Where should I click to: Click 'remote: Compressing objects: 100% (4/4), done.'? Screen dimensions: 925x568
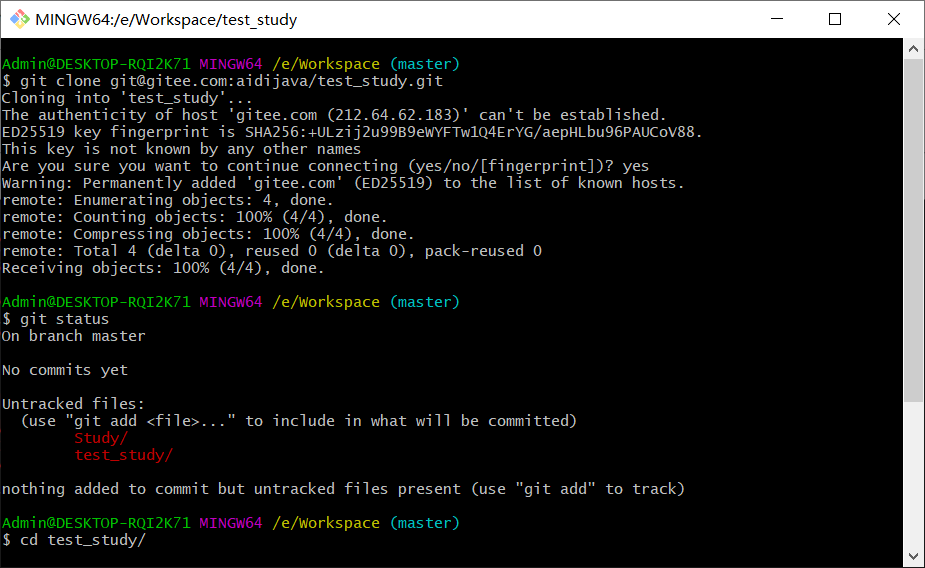click(x=208, y=234)
